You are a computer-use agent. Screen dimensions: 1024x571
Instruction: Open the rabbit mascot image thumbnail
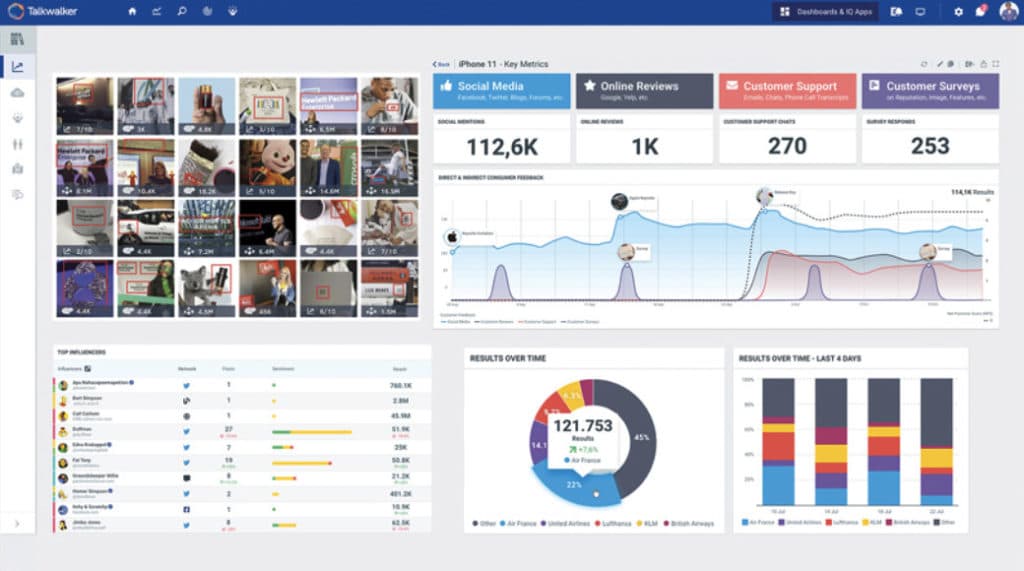point(267,167)
